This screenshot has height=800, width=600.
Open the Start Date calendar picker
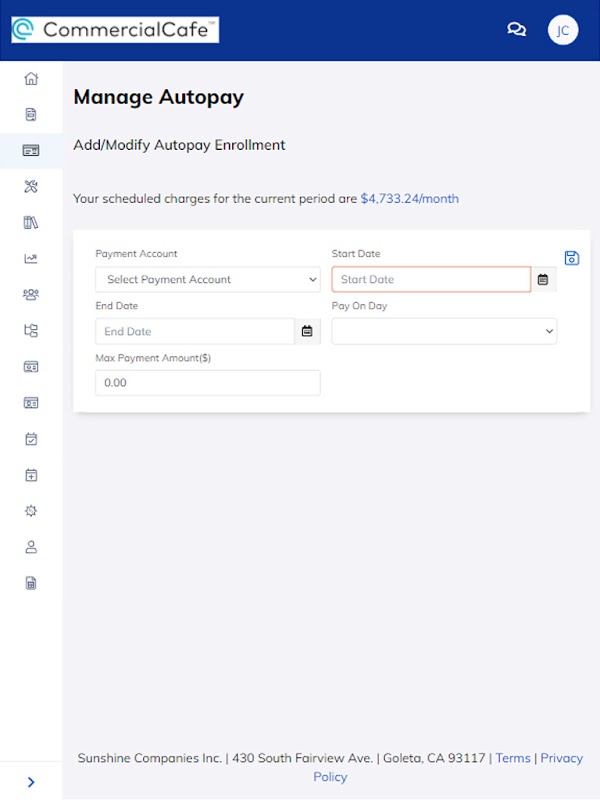click(x=543, y=280)
